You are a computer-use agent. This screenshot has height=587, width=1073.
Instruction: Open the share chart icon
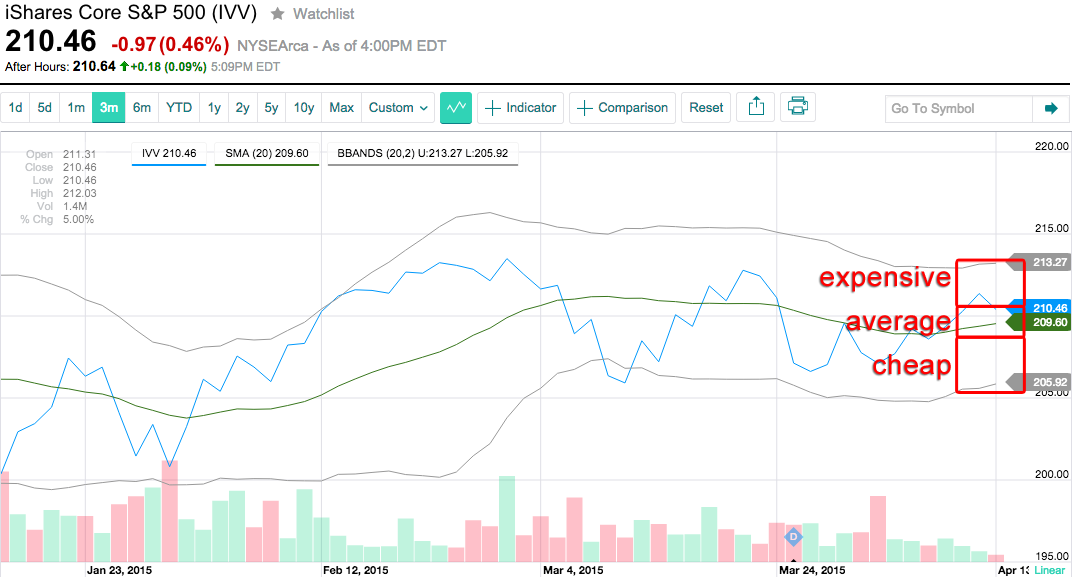[x=755, y=107]
